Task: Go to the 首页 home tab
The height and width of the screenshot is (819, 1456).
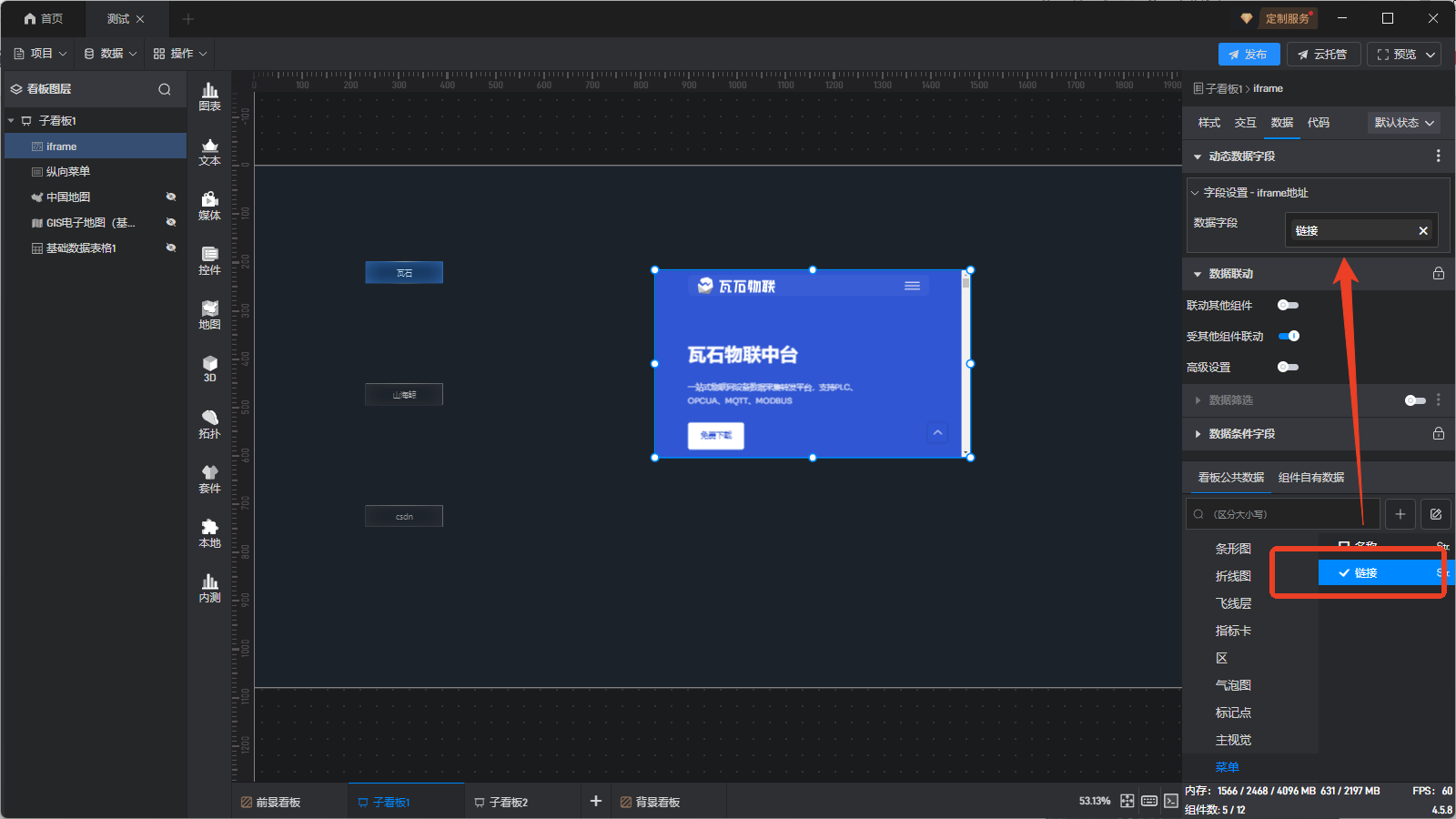Action: pos(44,18)
